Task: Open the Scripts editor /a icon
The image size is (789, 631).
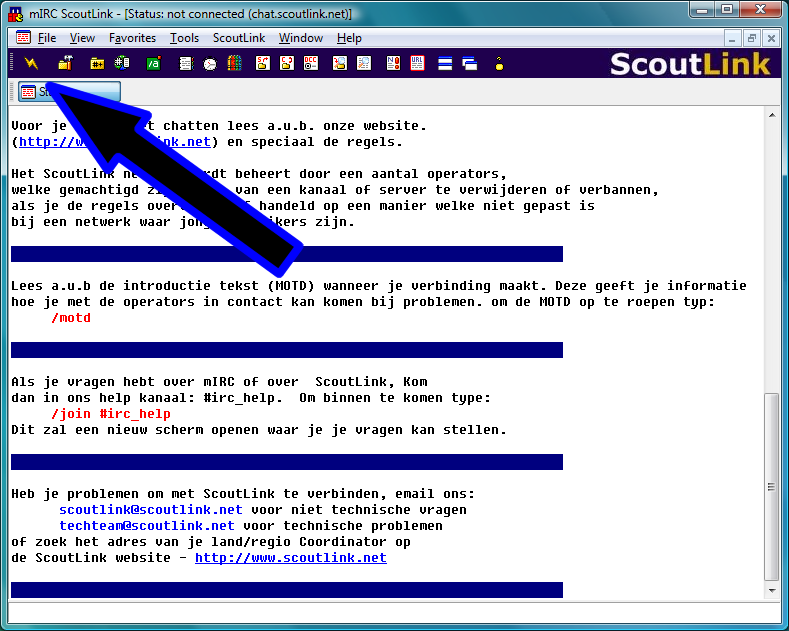Action: 153,63
